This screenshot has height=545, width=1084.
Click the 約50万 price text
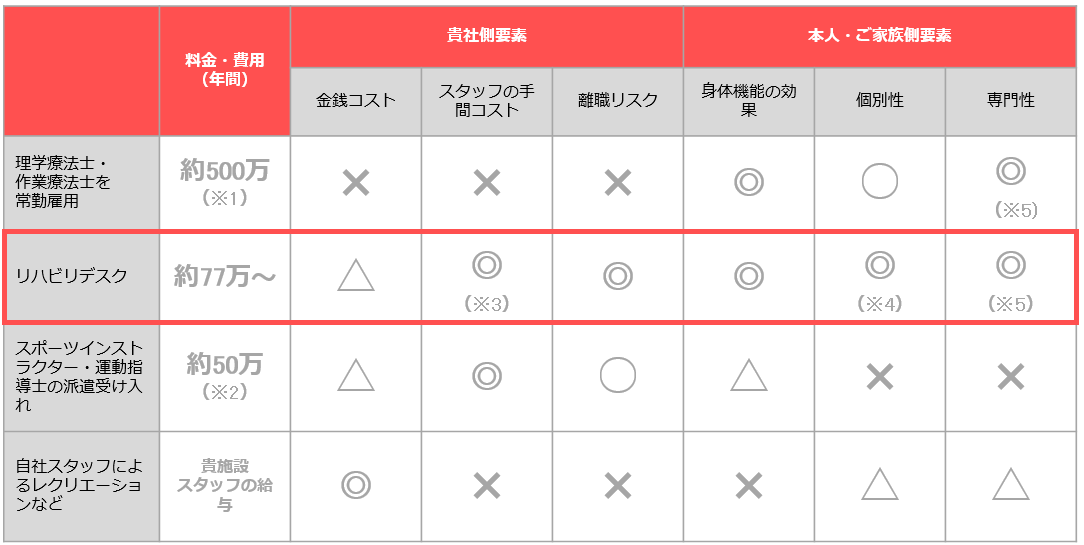pyautogui.click(x=225, y=364)
